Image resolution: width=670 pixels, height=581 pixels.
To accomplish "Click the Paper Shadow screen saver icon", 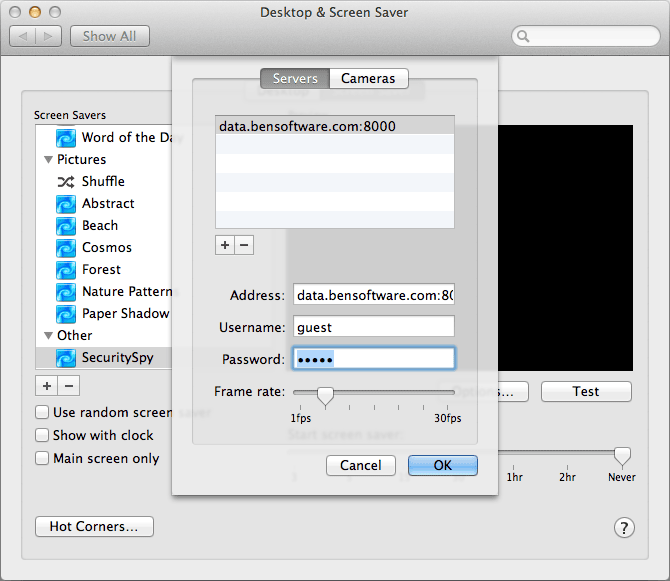I will pos(66,314).
